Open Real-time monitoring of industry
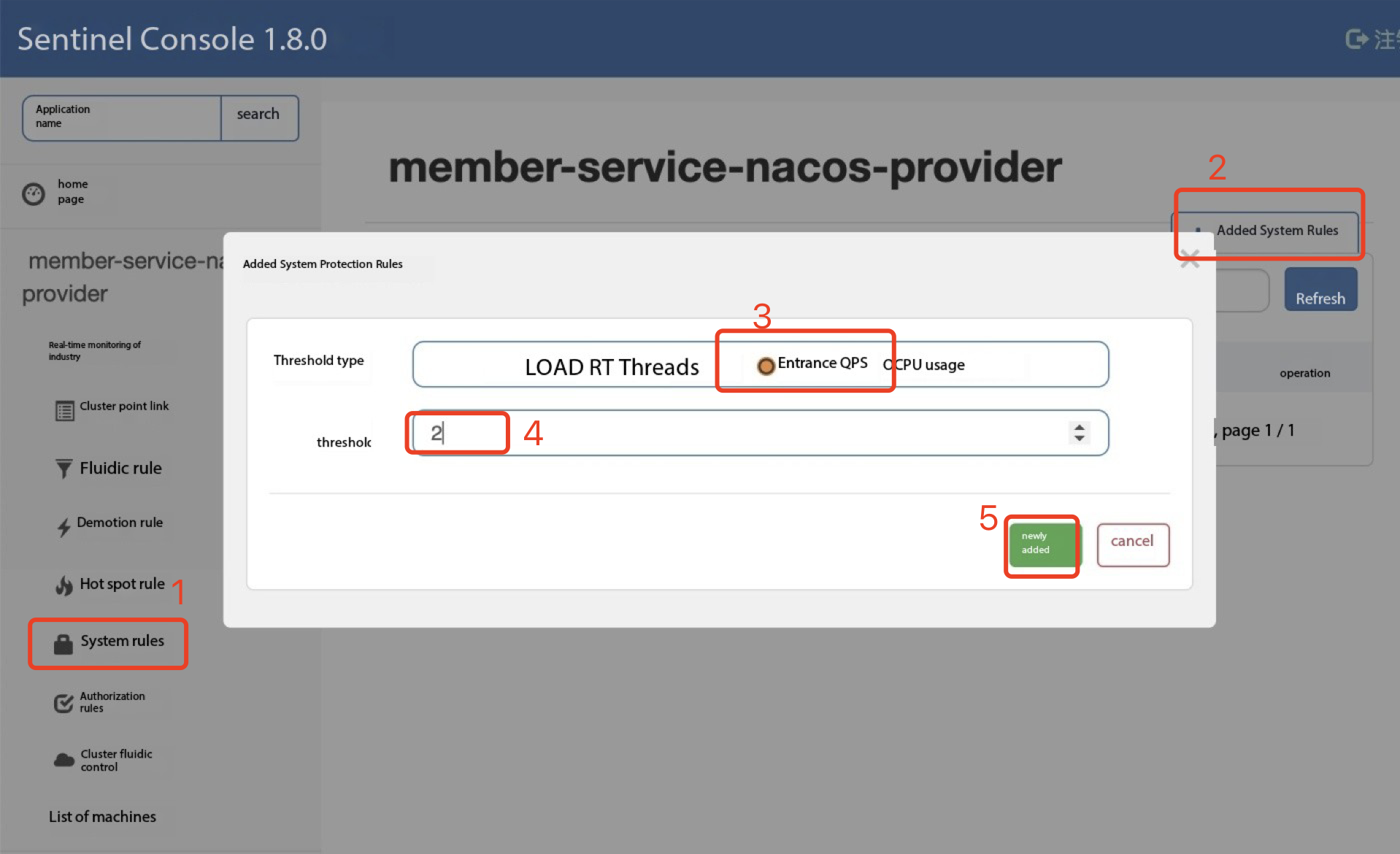 [x=95, y=350]
